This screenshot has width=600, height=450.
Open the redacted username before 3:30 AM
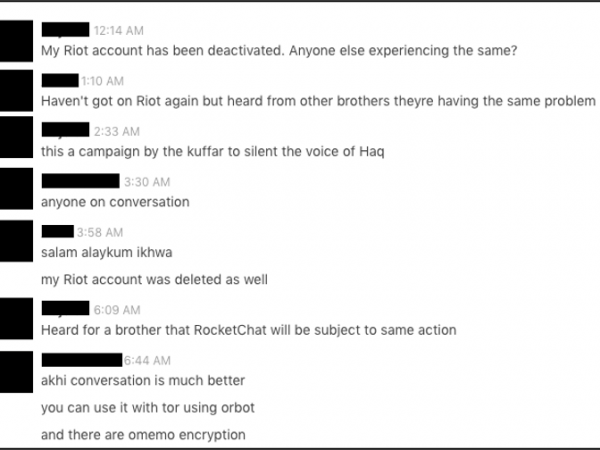(x=80, y=181)
